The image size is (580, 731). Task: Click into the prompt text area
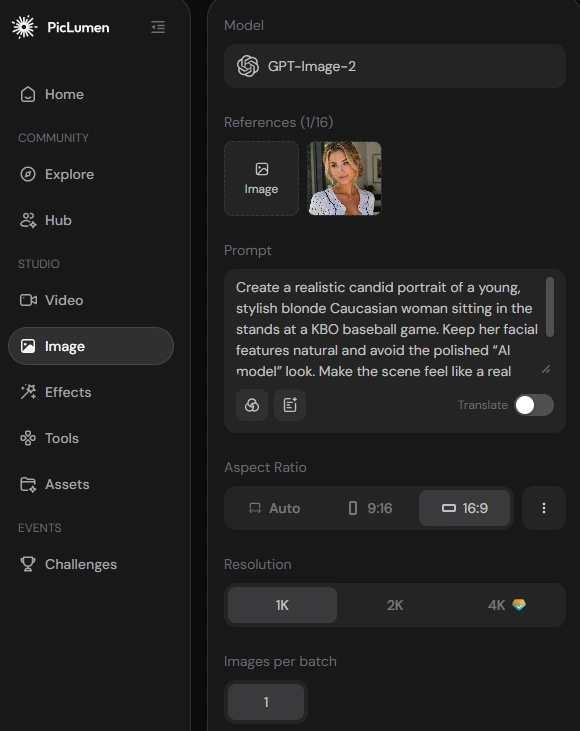tap(387, 329)
